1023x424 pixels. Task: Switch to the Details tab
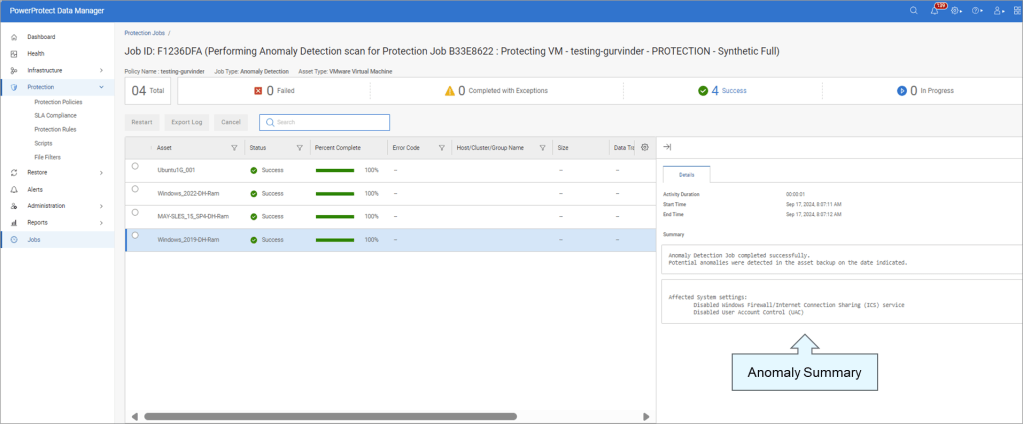click(686, 173)
